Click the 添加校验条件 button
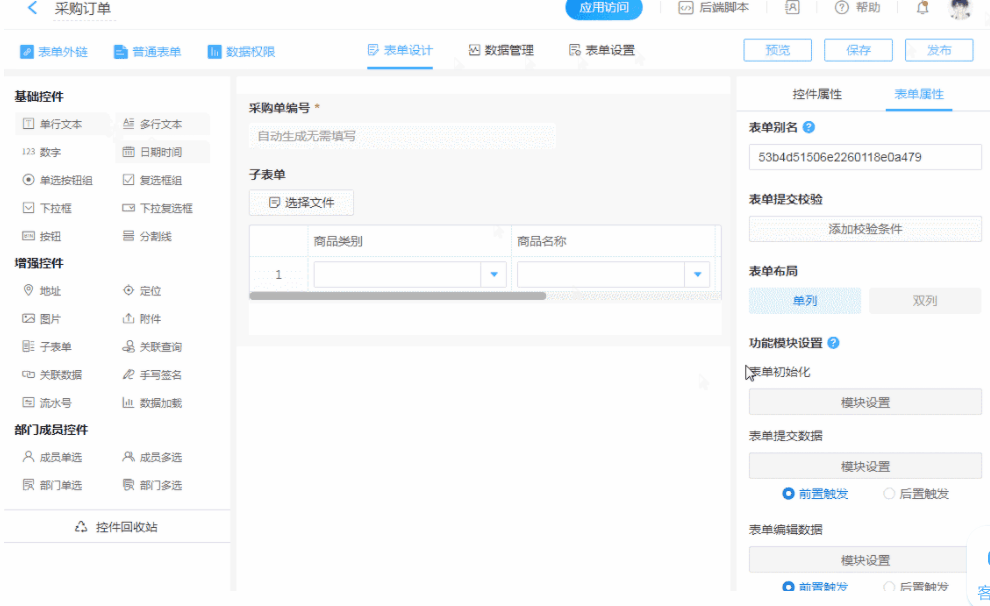 (x=865, y=229)
